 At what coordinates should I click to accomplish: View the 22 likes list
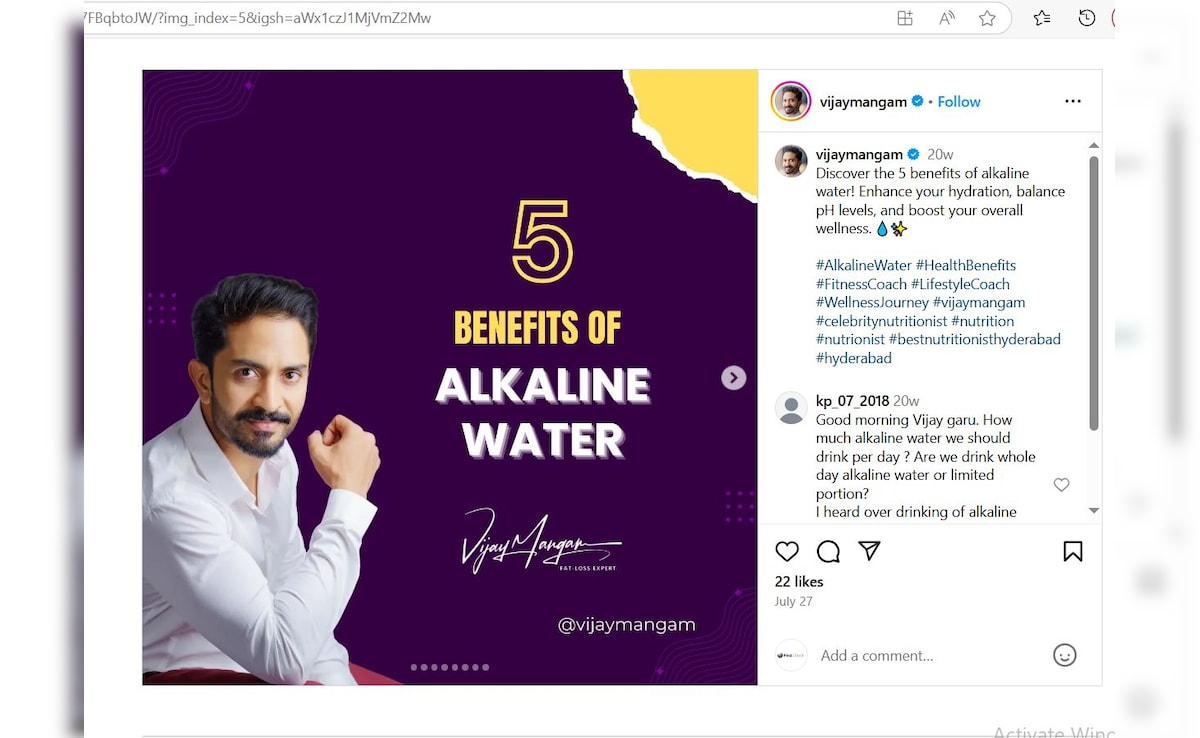point(799,581)
